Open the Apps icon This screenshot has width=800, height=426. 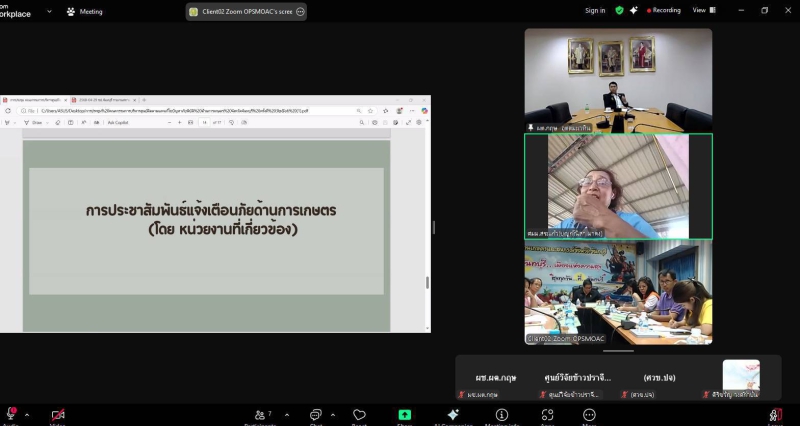(547, 415)
